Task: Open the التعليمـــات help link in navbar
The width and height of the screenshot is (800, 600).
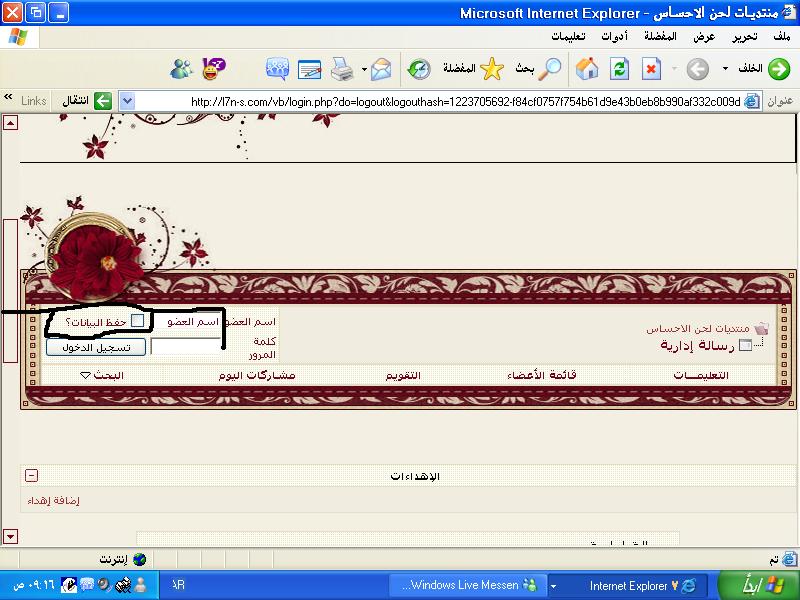Action: [x=701, y=376]
